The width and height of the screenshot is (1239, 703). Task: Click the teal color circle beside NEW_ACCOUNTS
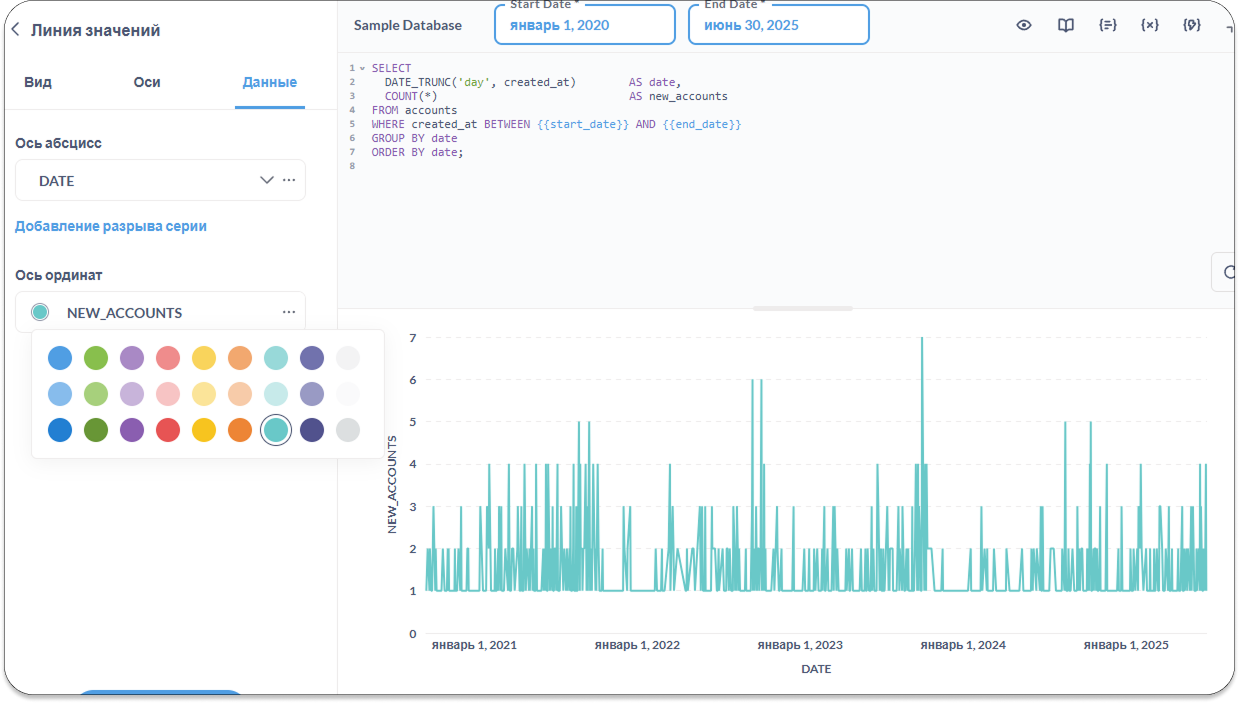click(40, 312)
